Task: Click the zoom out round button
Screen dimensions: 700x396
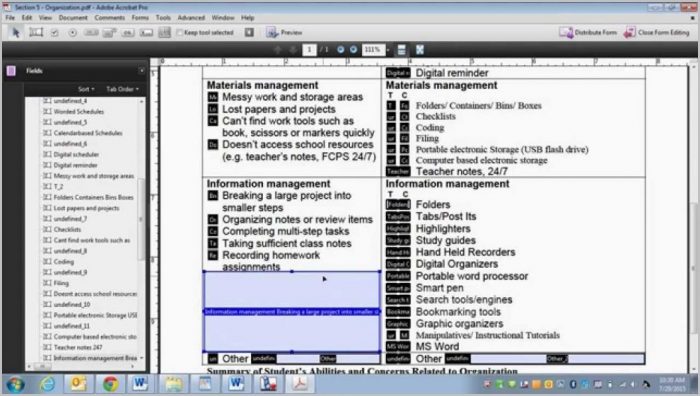Action: 341,50
